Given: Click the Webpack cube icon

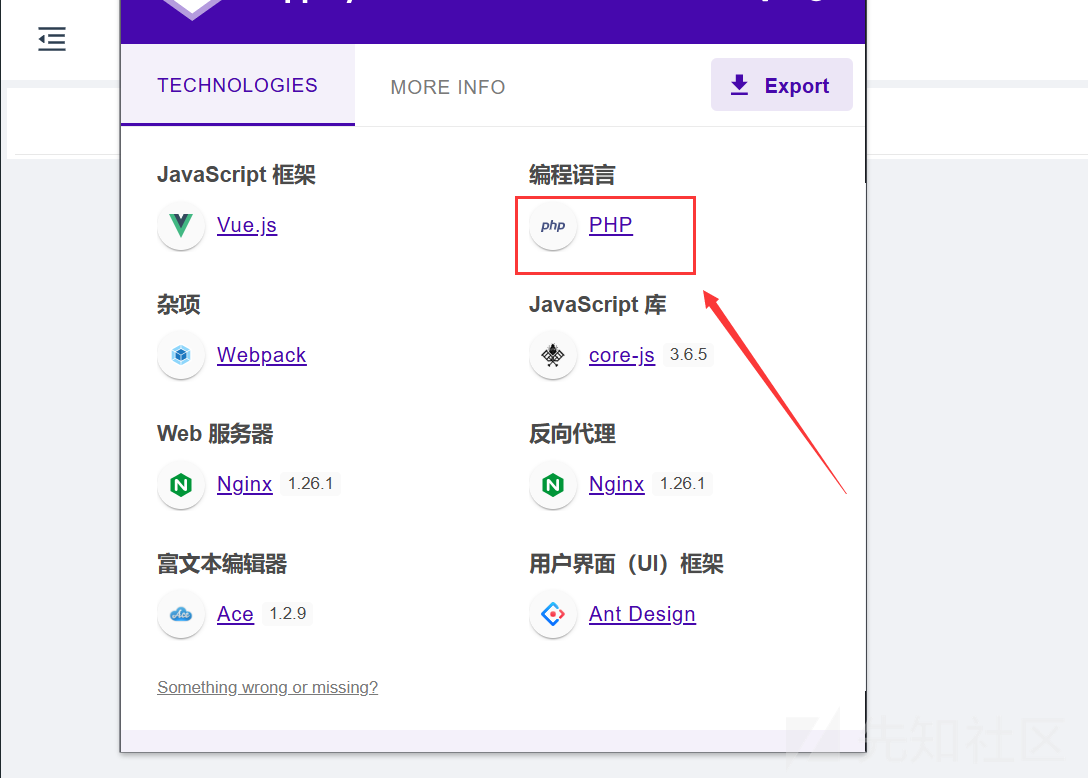Looking at the screenshot, I should tap(181, 355).
